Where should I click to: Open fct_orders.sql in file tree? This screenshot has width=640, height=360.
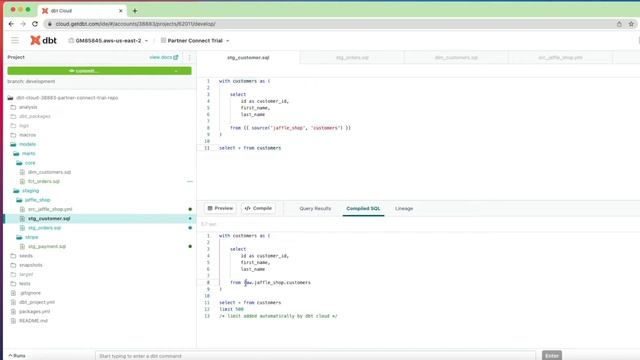pyautogui.click(x=44, y=181)
